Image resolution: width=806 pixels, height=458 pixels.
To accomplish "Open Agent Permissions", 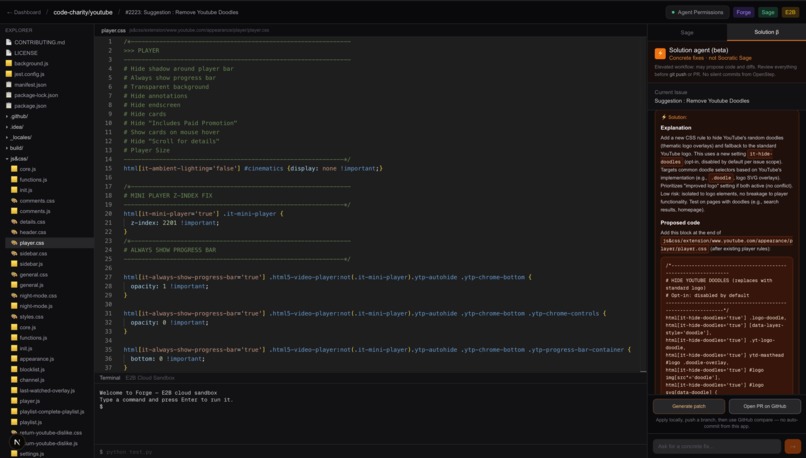I will [697, 12].
